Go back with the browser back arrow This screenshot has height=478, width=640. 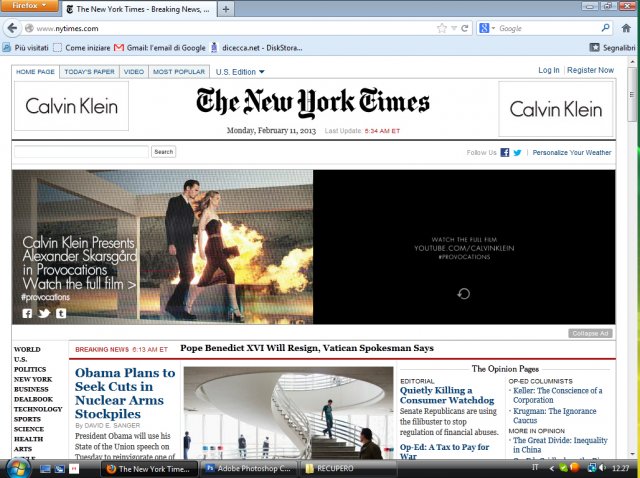pyautogui.click(x=12, y=28)
